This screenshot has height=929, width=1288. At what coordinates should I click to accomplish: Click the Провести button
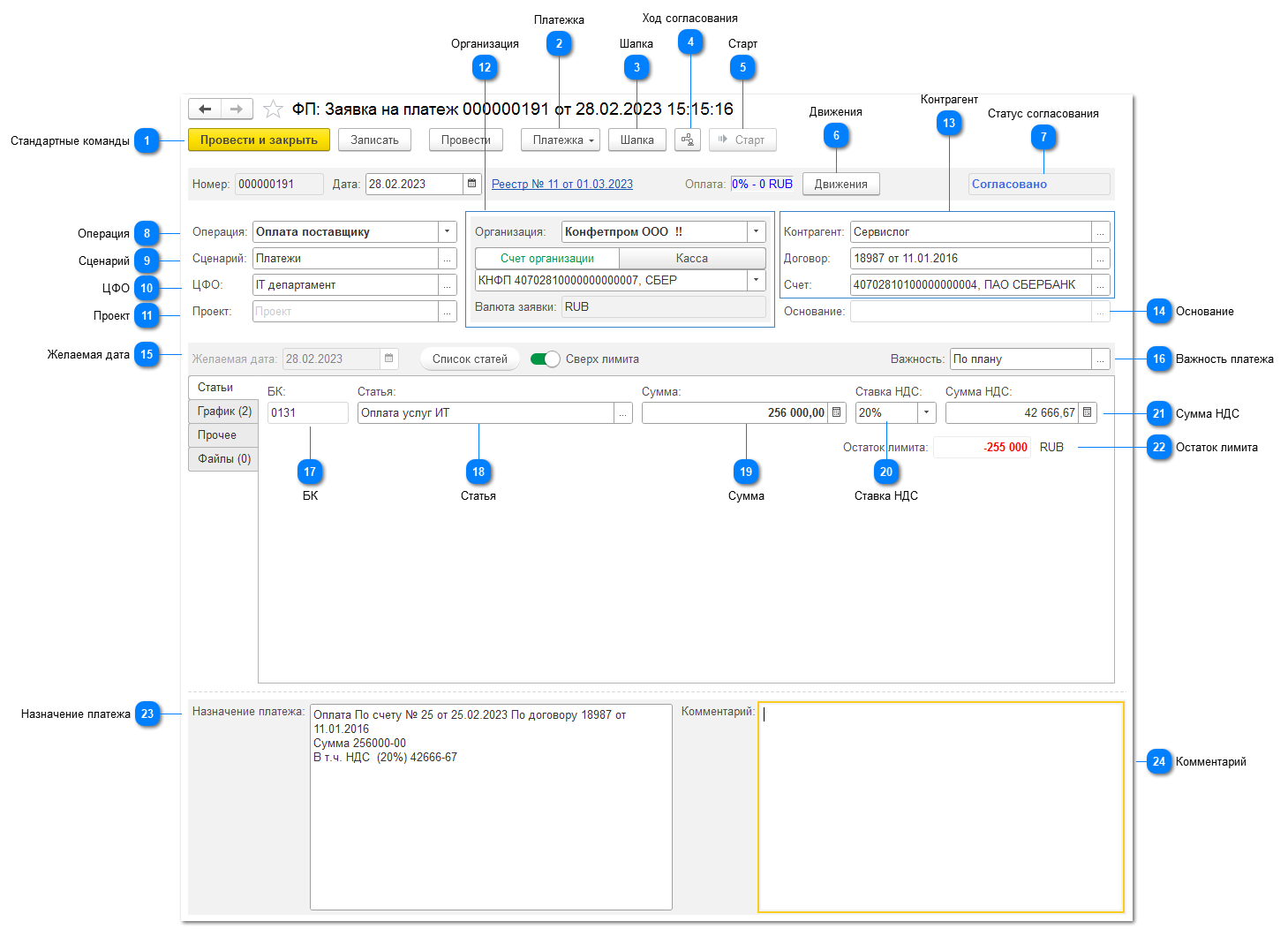[465, 140]
